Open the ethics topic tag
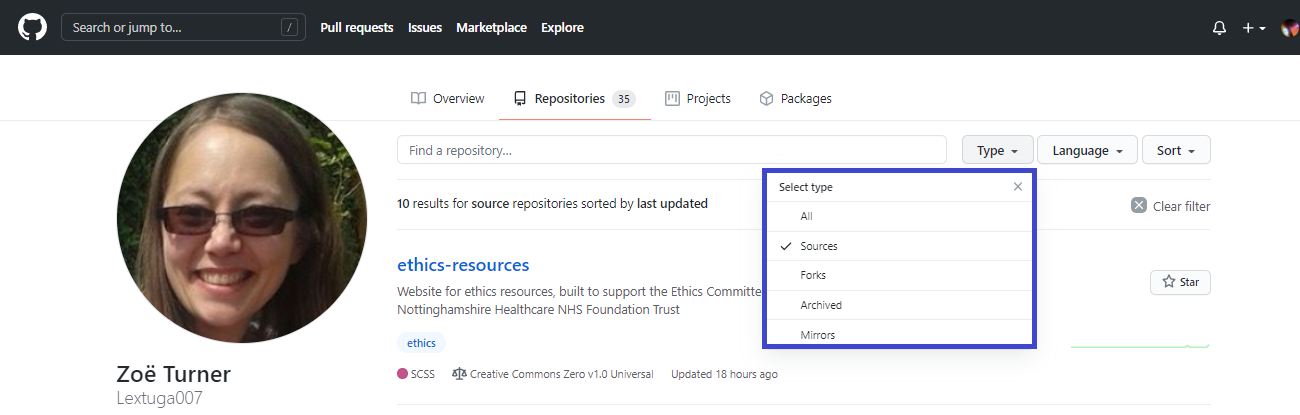Screen dimensions: 1300x415 [x=421, y=343]
